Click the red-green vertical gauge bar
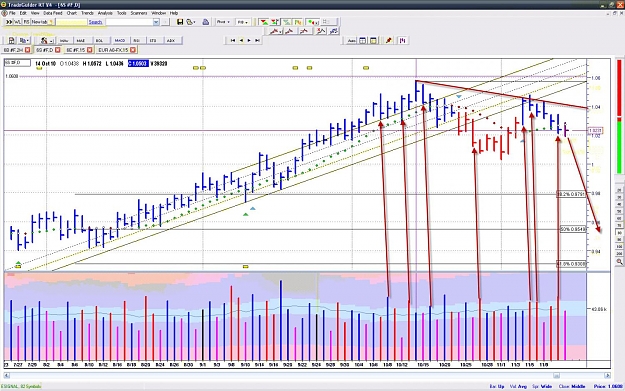The height and width of the screenshot is (391, 625). point(619,116)
